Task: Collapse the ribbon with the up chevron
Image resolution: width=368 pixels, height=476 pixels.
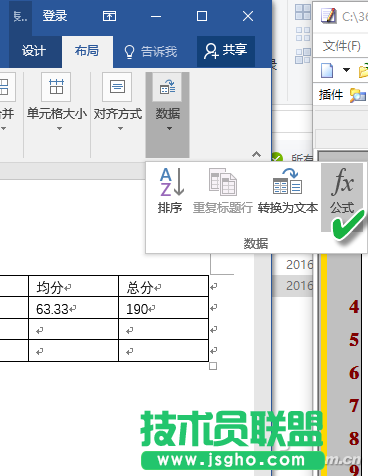Action: [256, 154]
